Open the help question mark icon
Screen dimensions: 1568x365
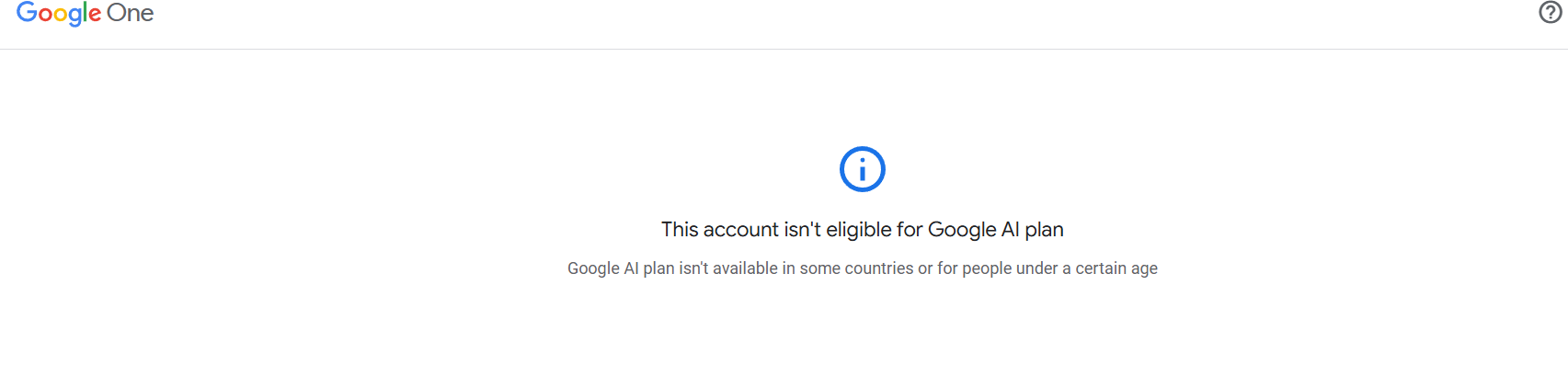click(1551, 12)
